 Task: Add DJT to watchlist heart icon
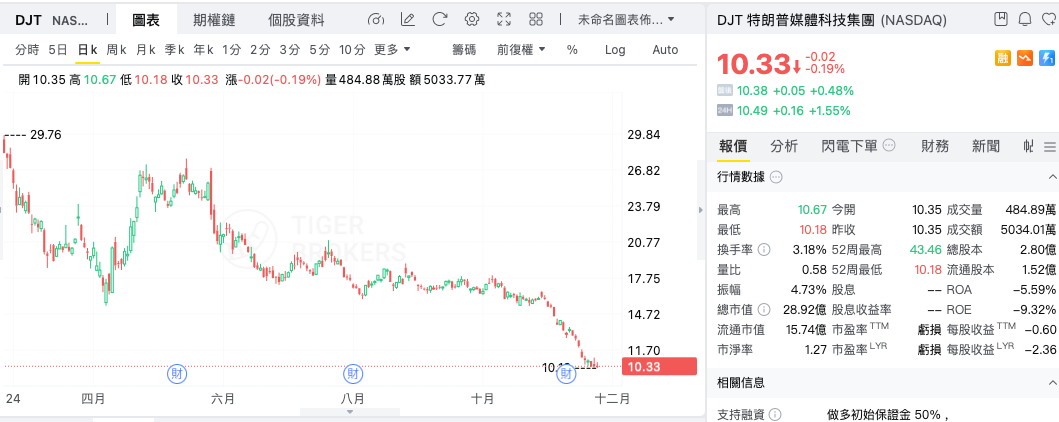pos(1048,19)
